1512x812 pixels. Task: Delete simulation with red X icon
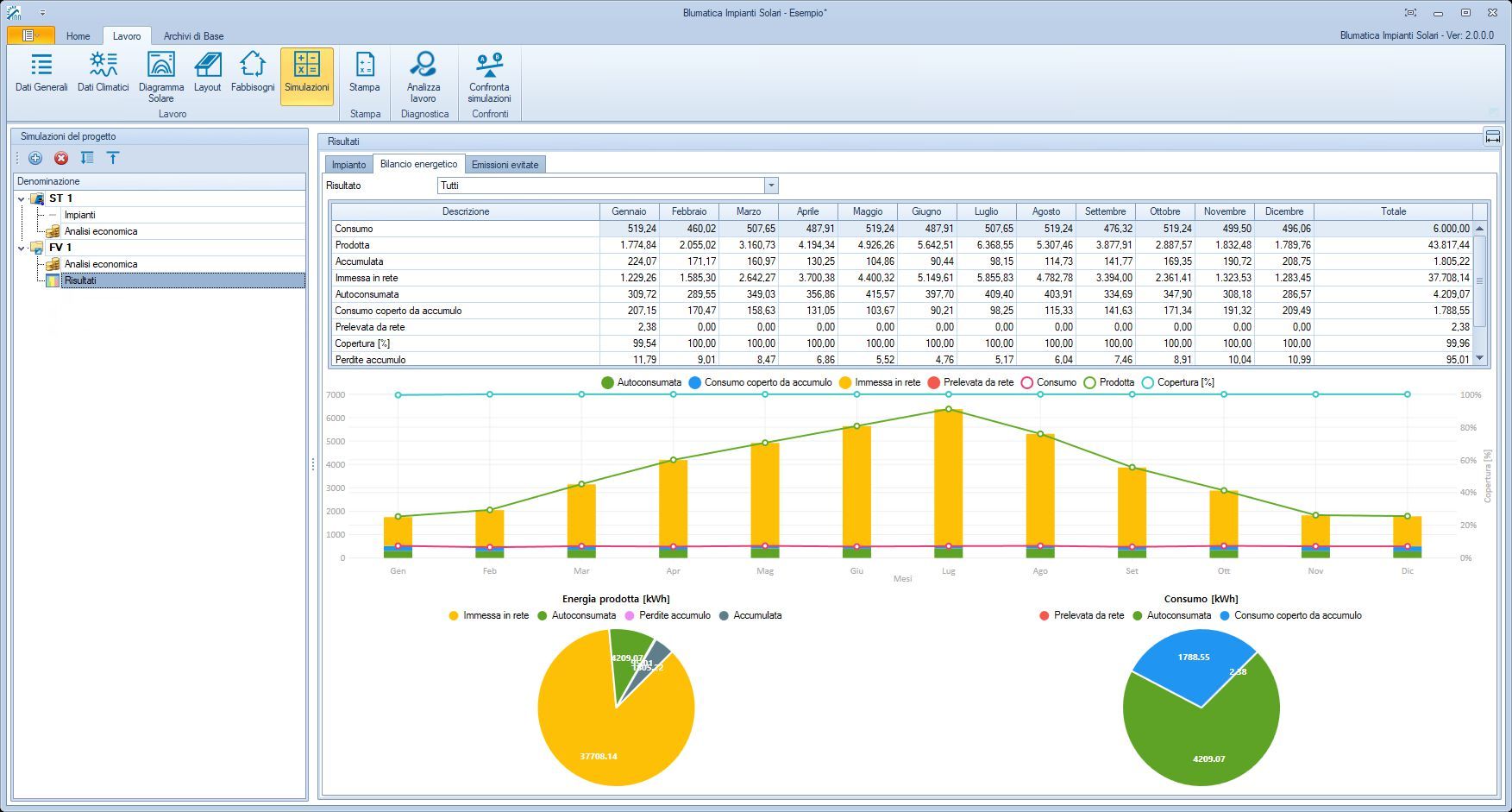(61, 158)
